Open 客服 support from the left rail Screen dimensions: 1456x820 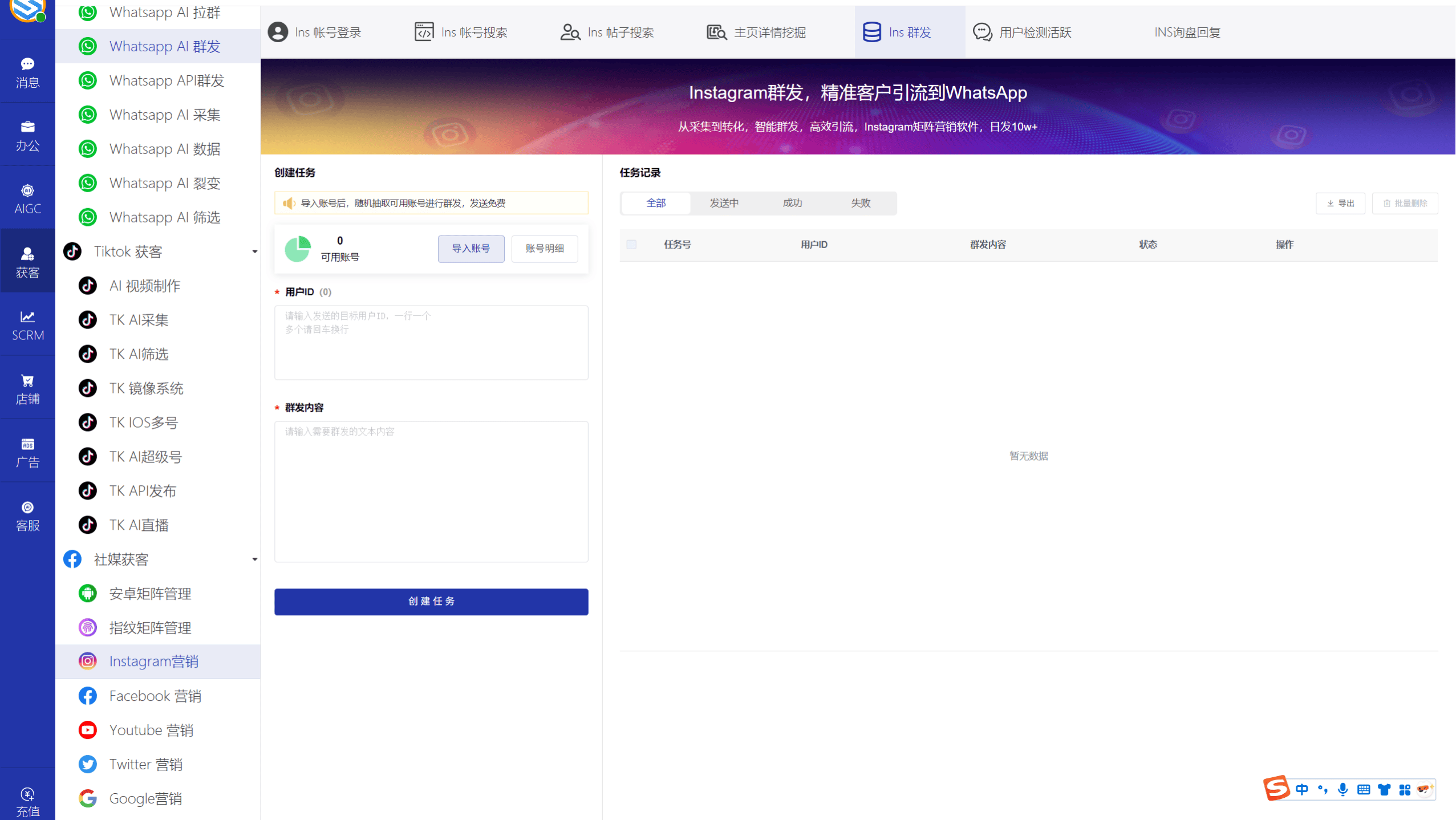[x=27, y=515]
